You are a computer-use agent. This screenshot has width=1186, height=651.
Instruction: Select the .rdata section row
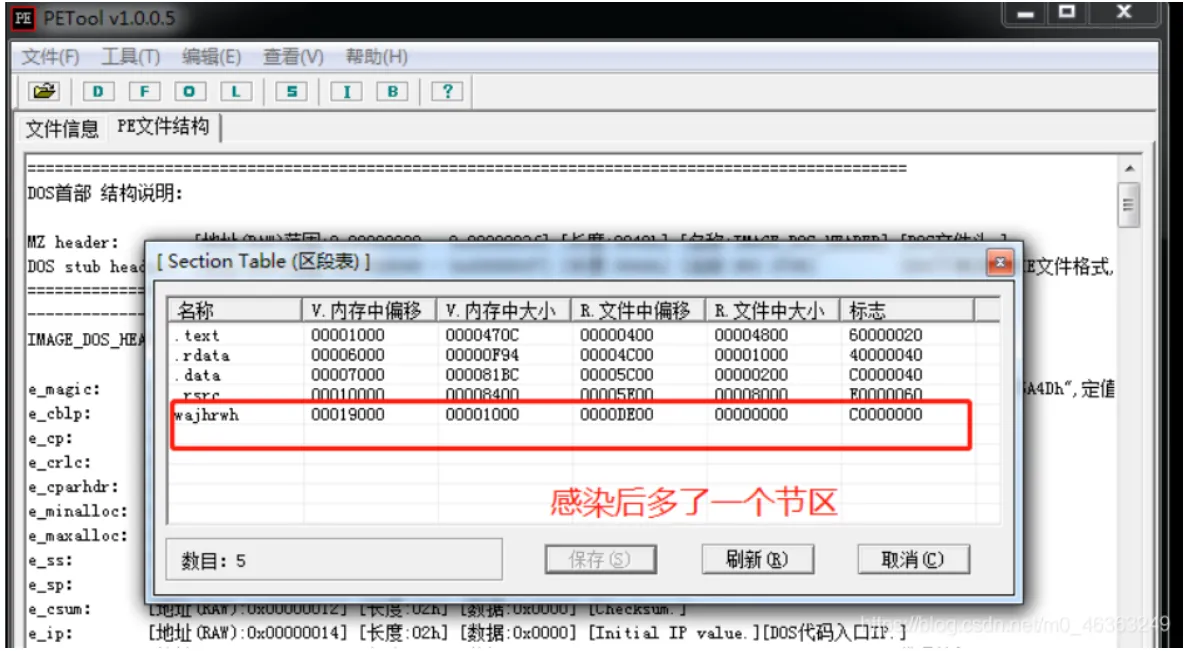coord(582,355)
